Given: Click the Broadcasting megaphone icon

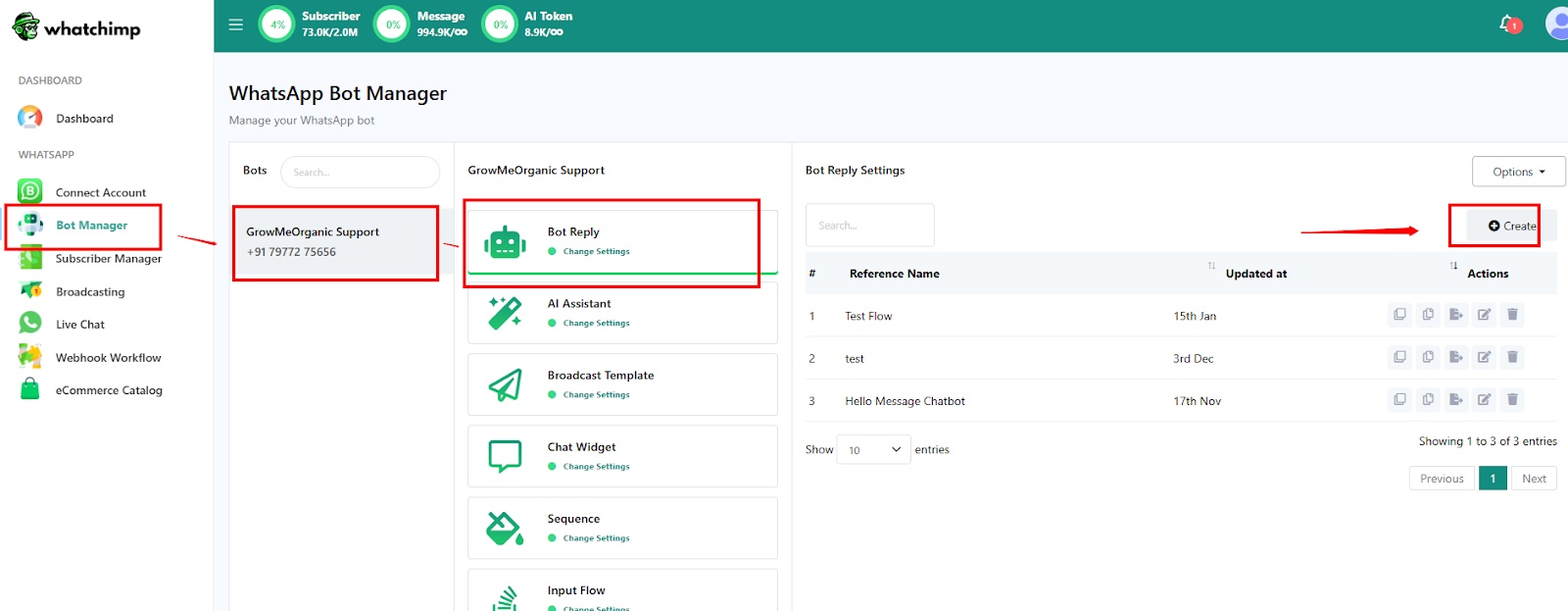Looking at the screenshot, I should 30,290.
